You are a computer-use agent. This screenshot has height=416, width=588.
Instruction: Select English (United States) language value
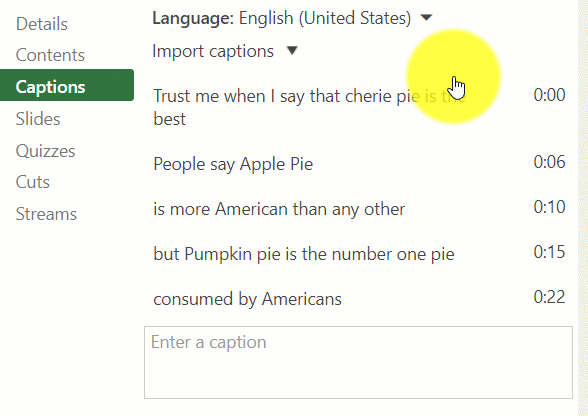click(325, 18)
